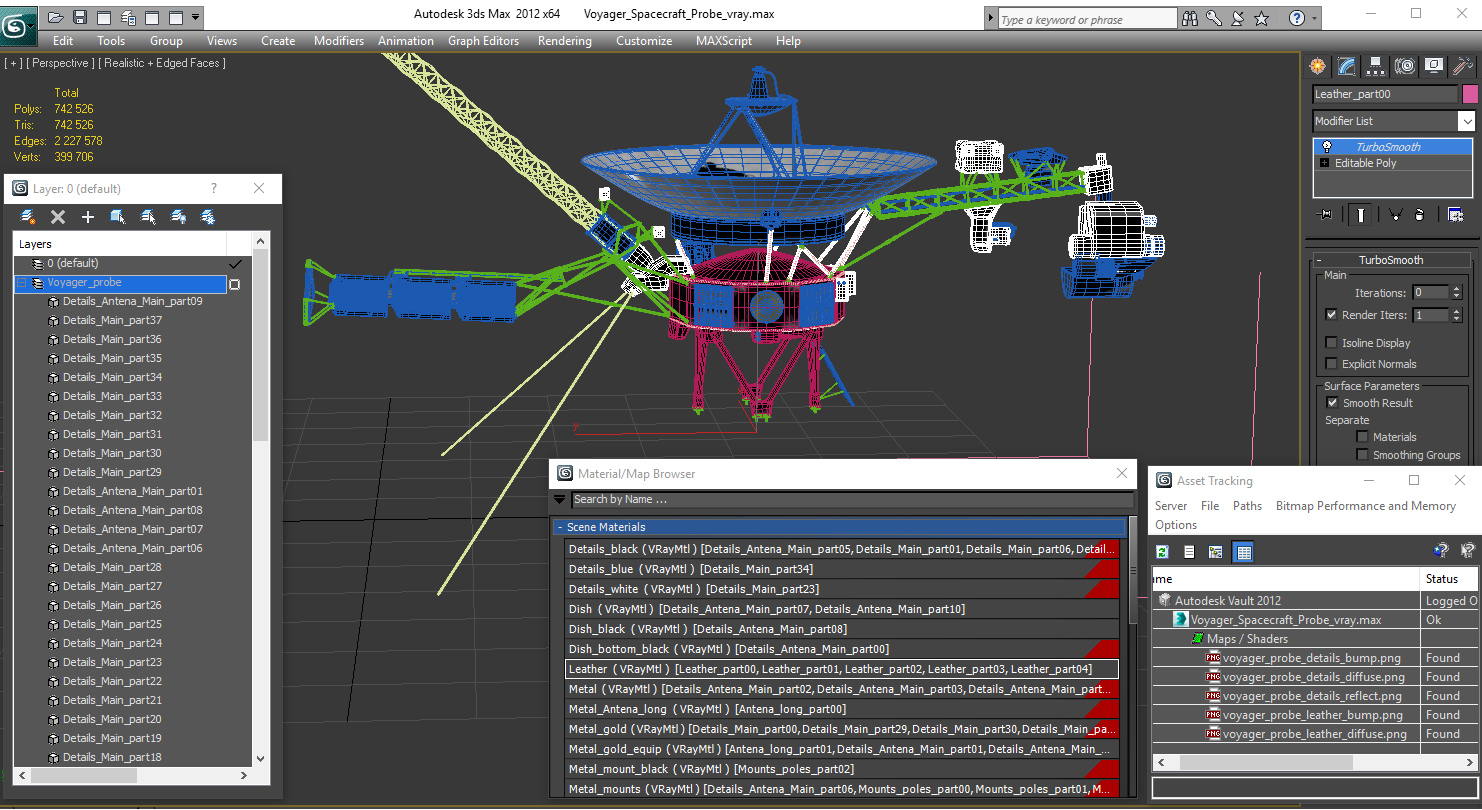Toggle Show End Result icon
The height and width of the screenshot is (810, 1482).
pyautogui.click(x=1361, y=214)
